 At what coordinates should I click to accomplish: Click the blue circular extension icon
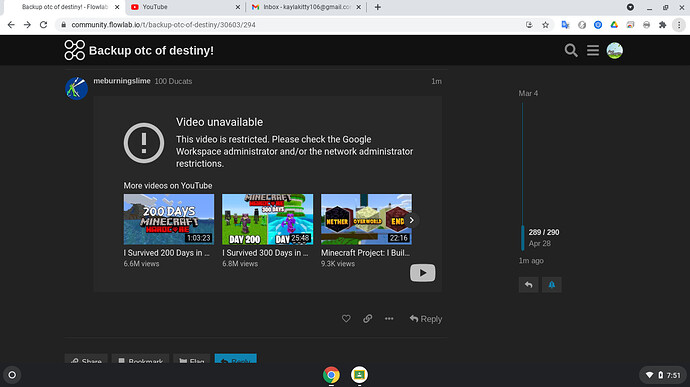coord(598,25)
